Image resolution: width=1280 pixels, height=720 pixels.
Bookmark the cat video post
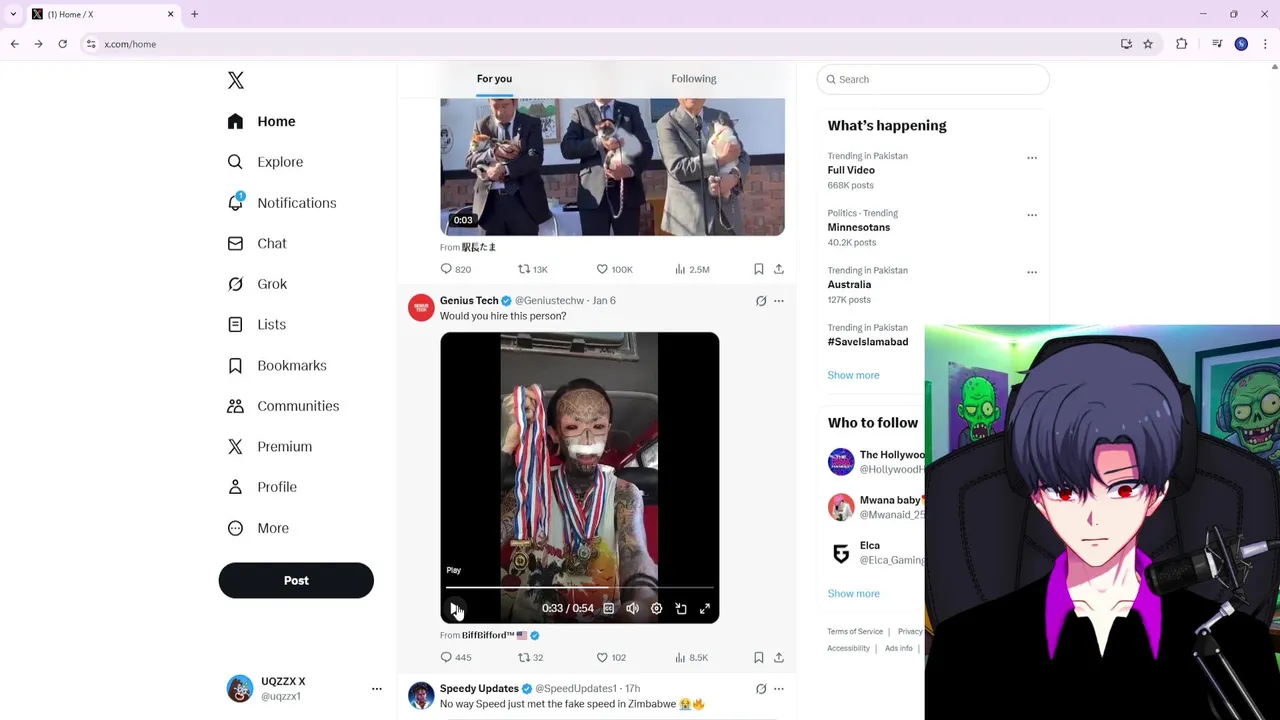click(759, 269)
